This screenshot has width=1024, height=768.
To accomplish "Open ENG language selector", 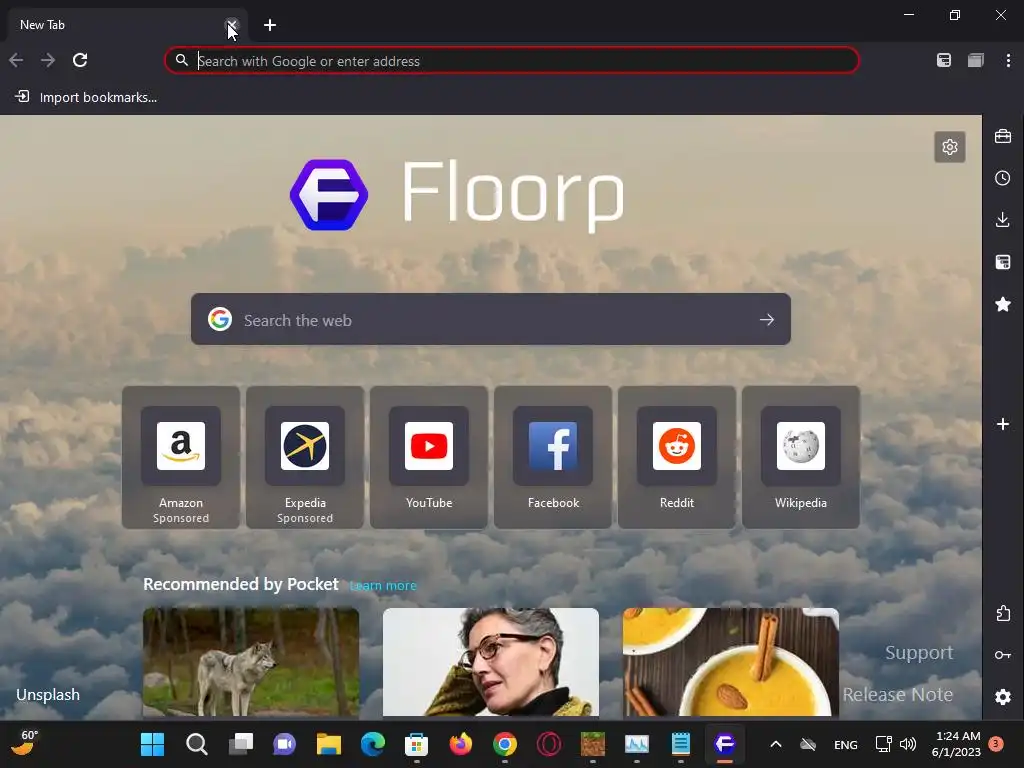I will [846, 744].
